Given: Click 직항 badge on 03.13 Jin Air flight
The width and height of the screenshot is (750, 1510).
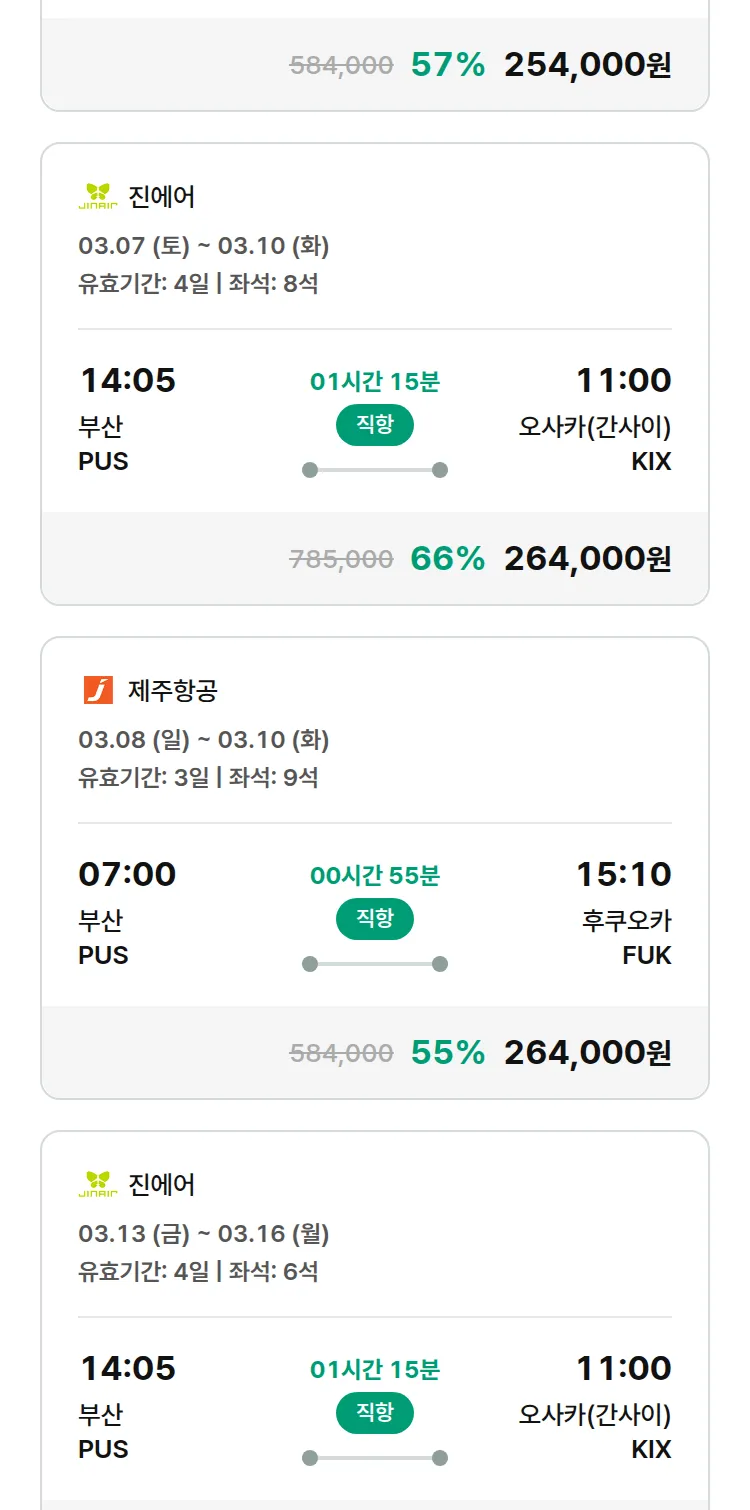Looking at the screenshot, I should click(375, 1413).
